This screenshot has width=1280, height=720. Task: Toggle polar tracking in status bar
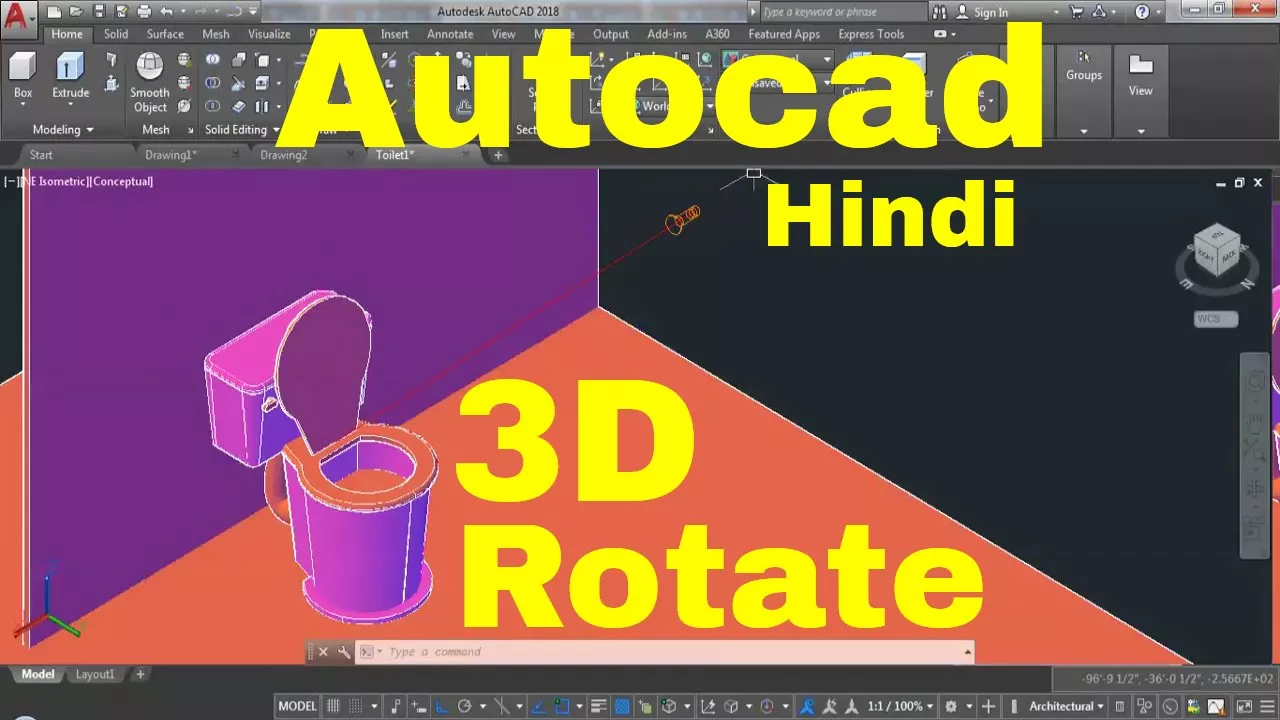(465, 706)
